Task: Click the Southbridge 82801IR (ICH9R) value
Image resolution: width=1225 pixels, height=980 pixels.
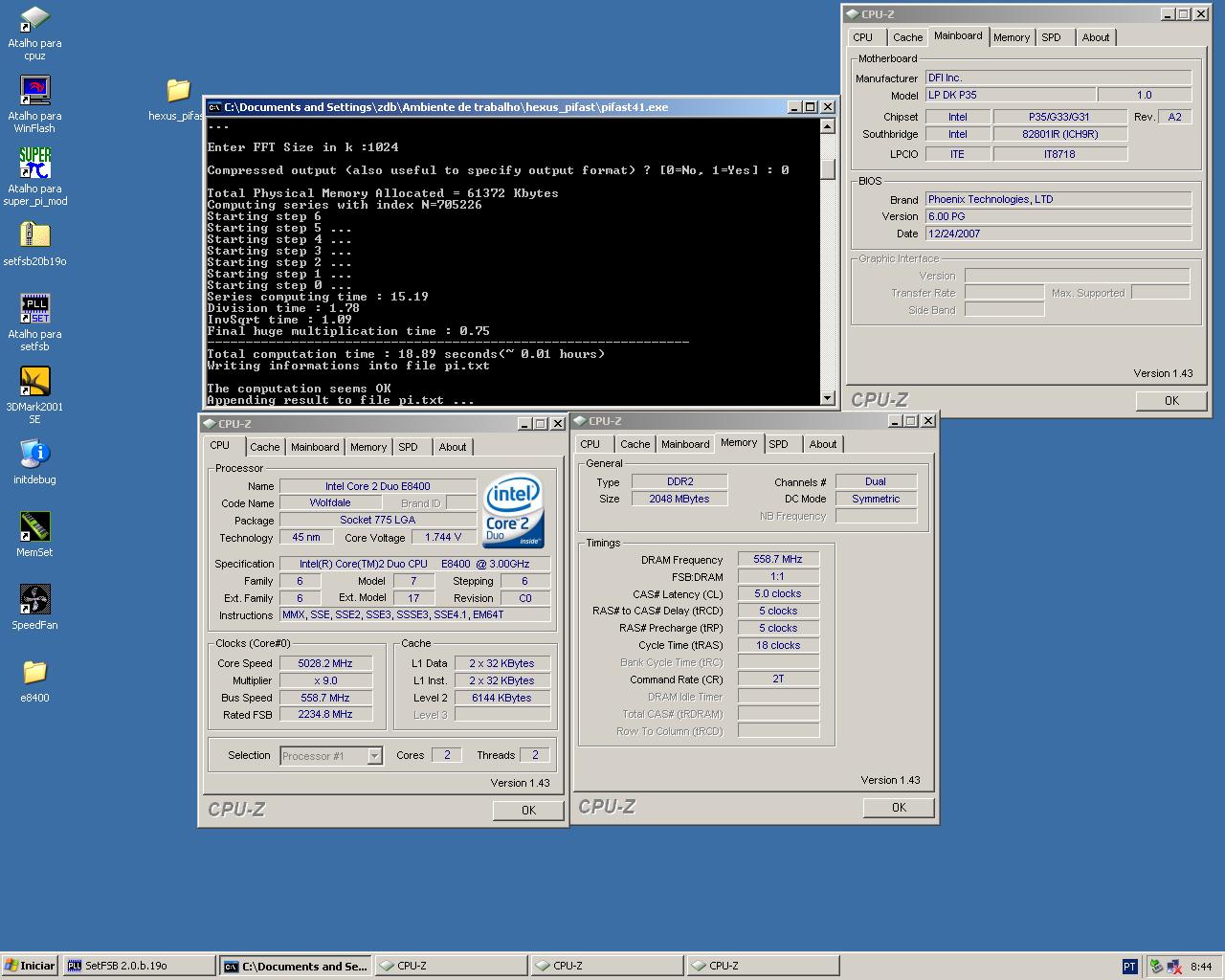Action: pyautogui.click(x=1060, y=135)
